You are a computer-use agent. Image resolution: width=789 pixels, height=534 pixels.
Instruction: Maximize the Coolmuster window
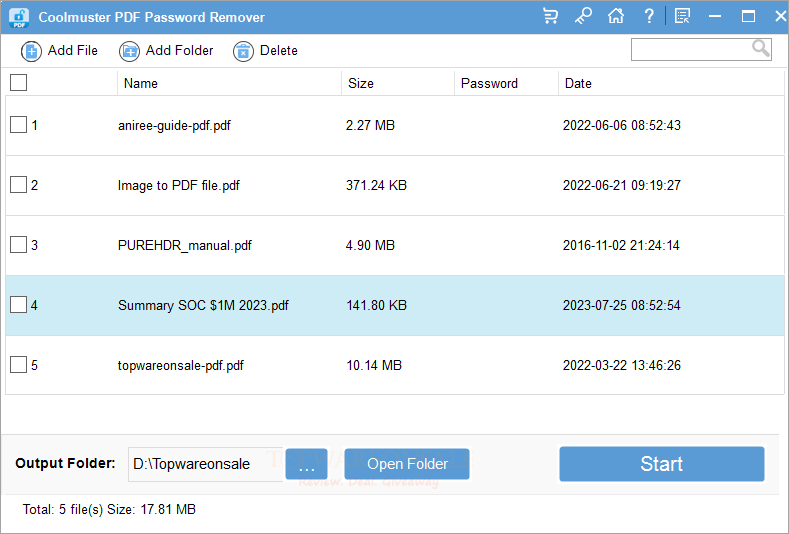pos(748,17)
